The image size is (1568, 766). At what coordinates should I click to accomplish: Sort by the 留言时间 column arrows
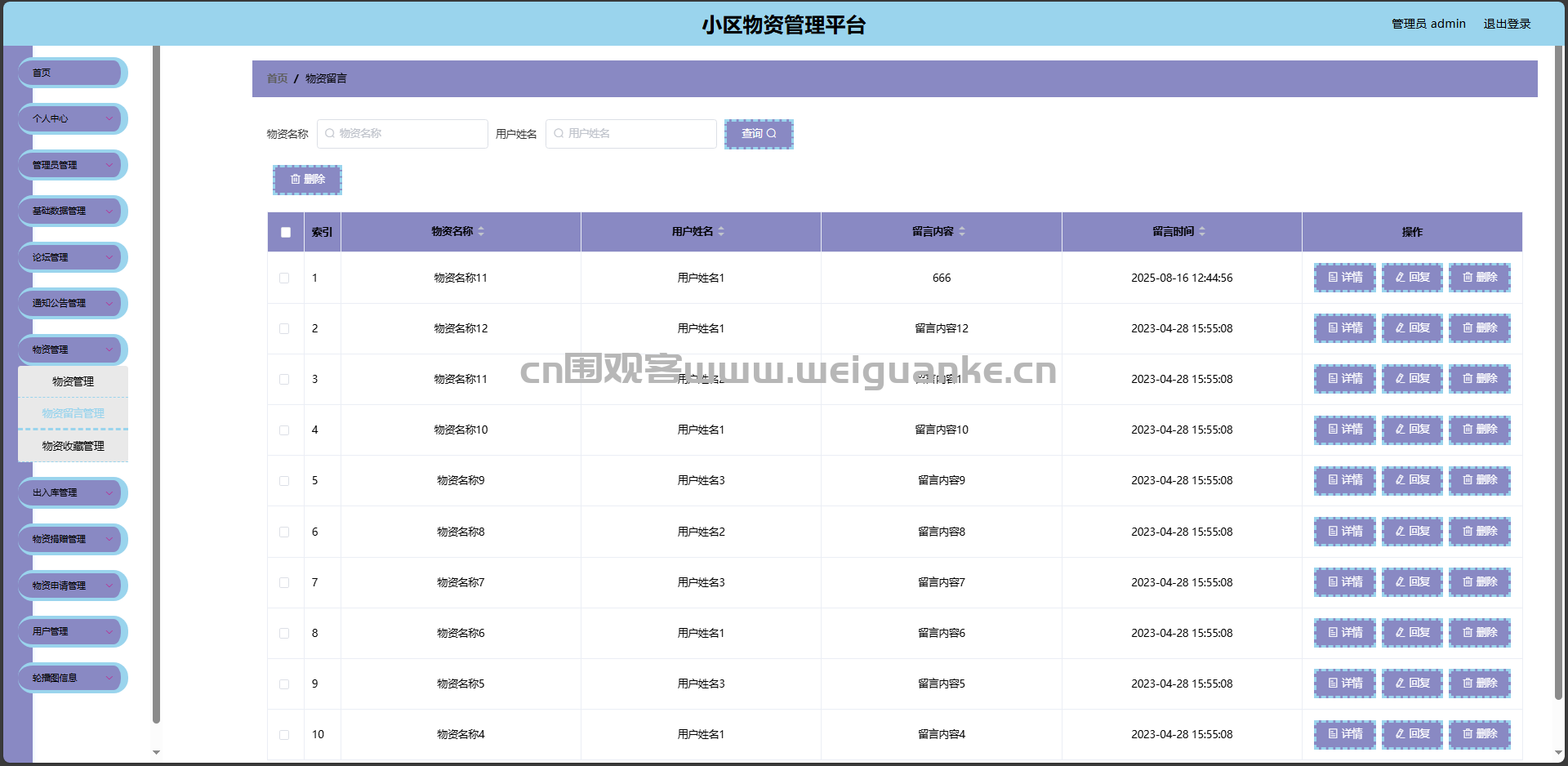point(1202,232)
